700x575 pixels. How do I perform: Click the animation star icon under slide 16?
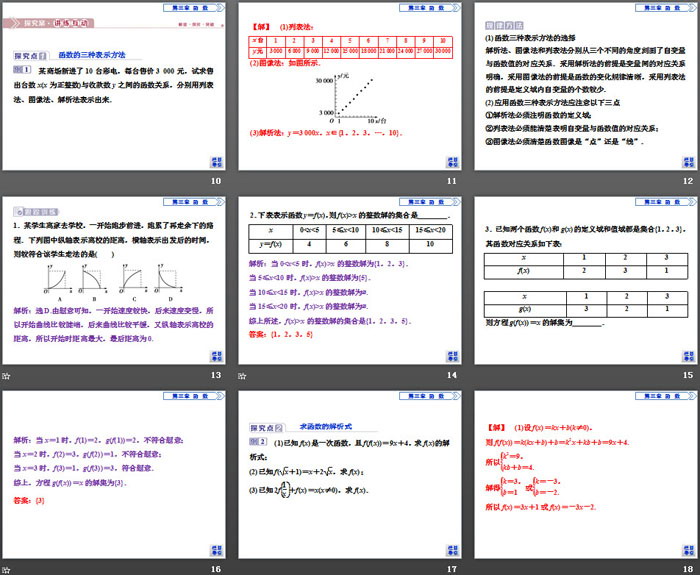[x=7, y=570]
